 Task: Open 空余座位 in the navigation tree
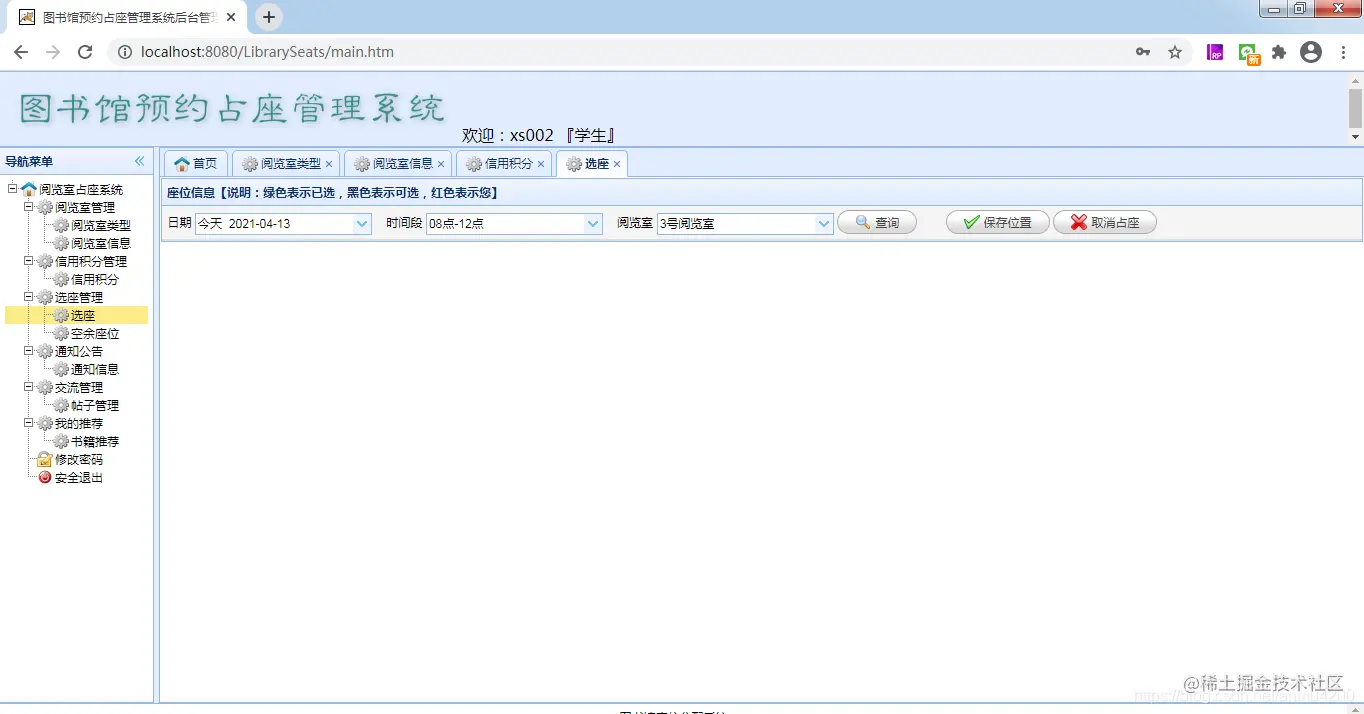(x=95, y=333)
